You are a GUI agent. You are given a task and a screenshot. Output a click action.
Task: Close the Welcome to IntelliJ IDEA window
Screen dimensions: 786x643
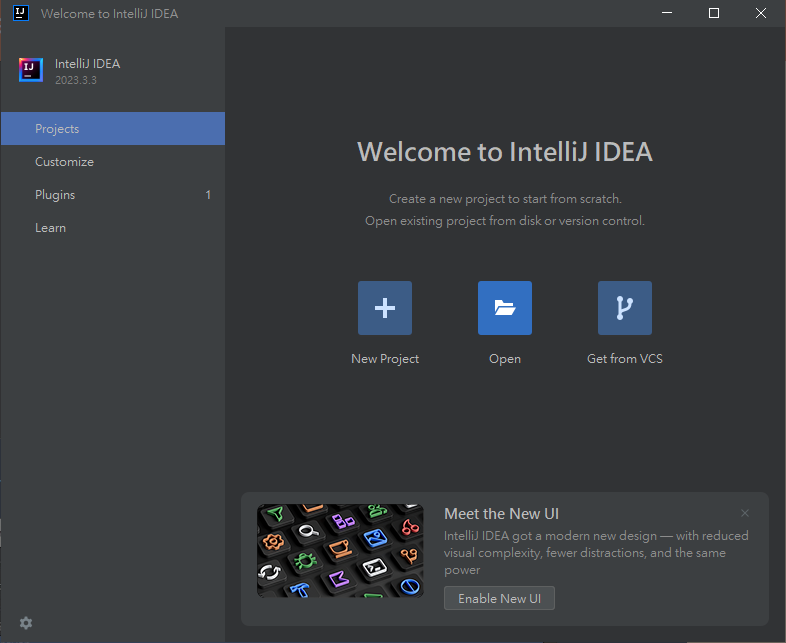click(x=761, y=13)
